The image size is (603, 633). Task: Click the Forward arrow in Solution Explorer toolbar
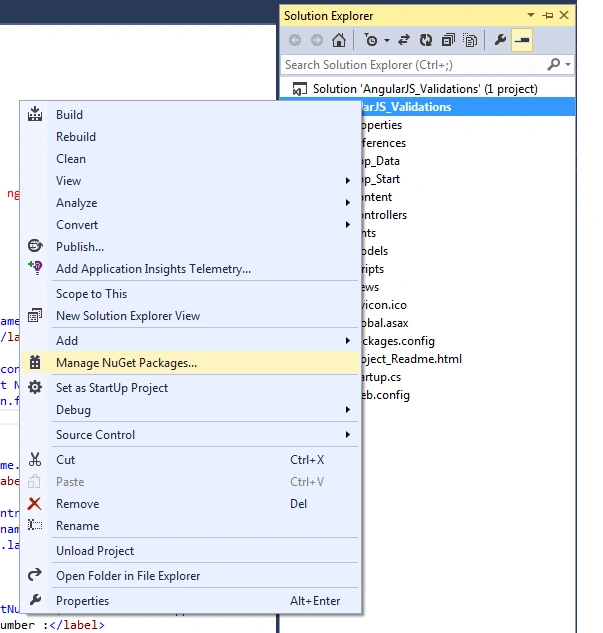coord(317,40)
